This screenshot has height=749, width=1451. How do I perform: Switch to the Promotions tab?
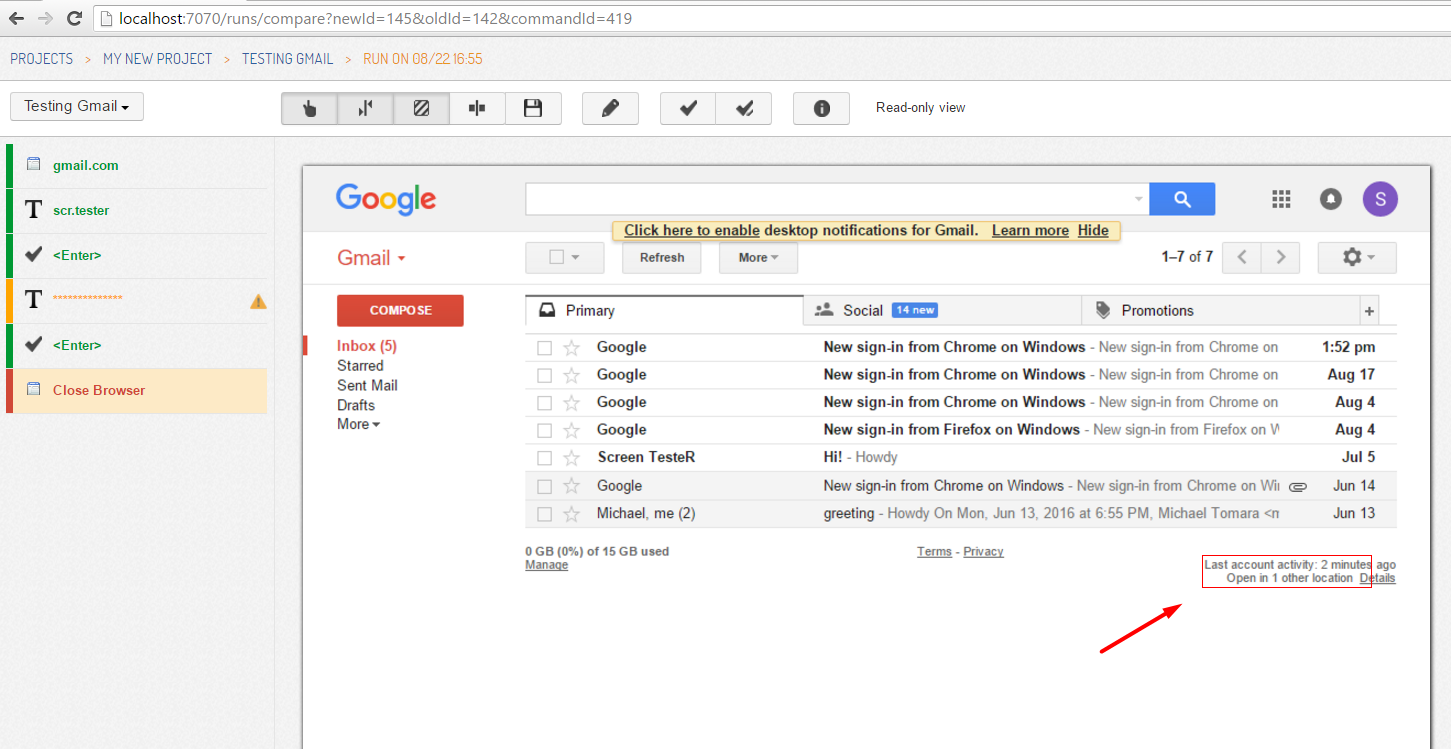pos(1221,311)
